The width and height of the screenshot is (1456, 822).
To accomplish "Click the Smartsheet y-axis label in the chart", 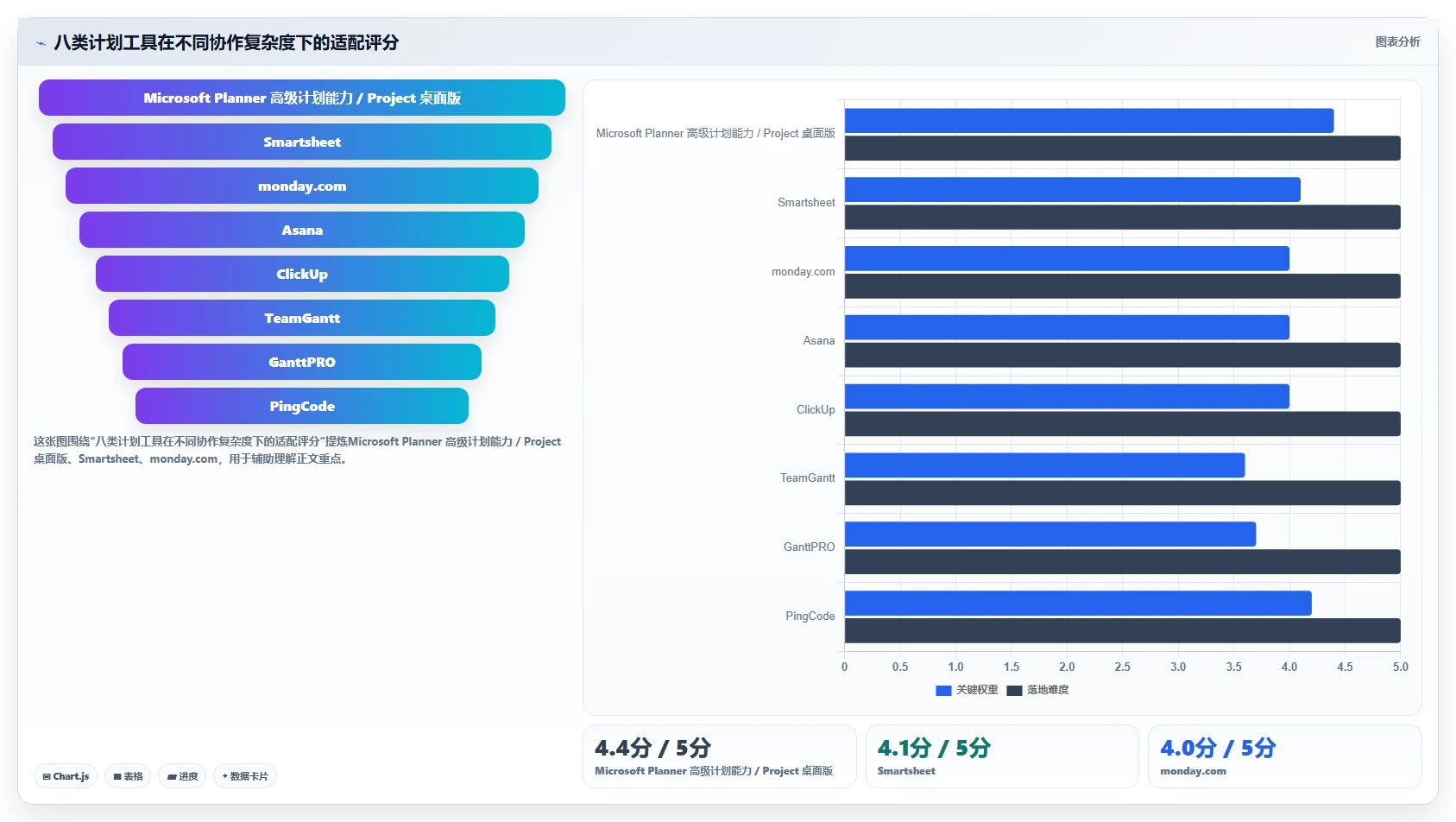I will point(806,203).
